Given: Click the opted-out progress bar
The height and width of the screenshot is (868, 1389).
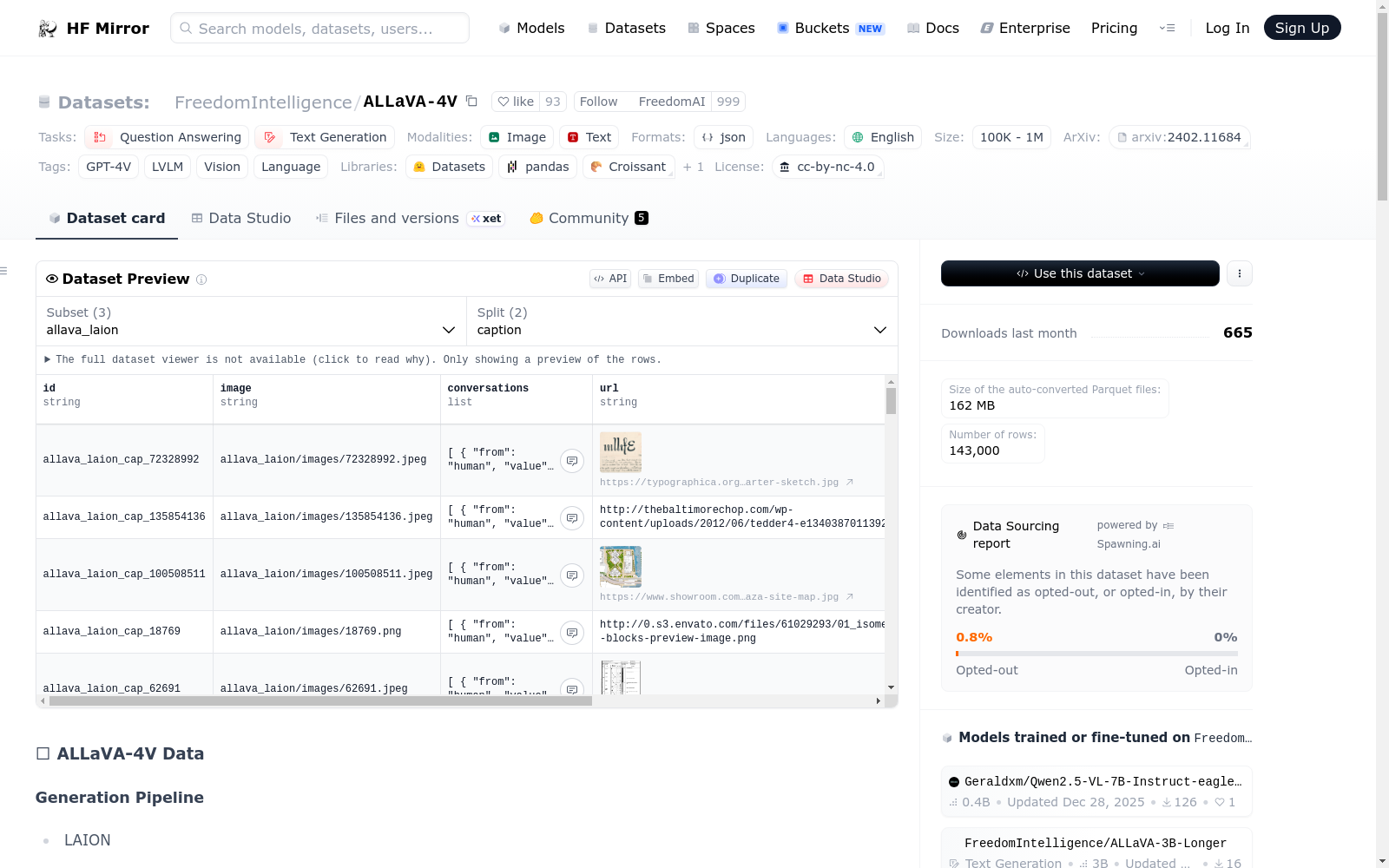Looking at the screenshot, I should (x=1096, y=654).
